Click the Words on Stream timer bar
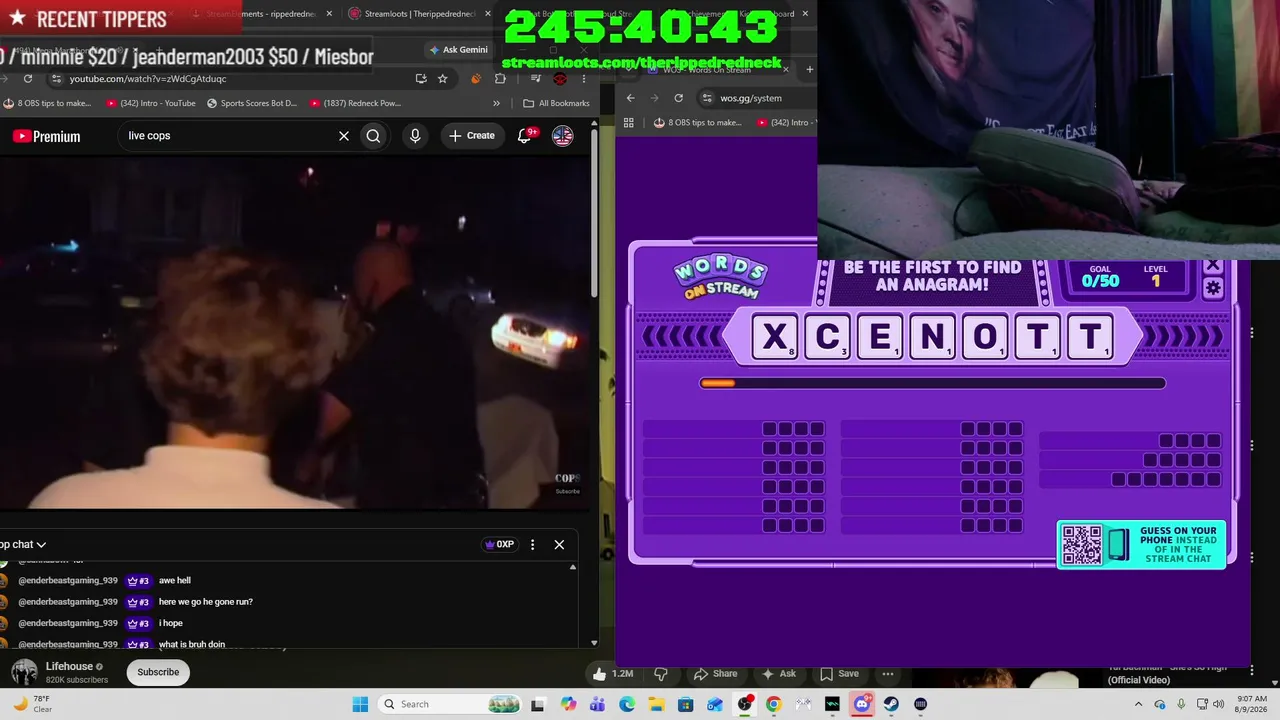The image size is (1280, 720). pos(932,383)
